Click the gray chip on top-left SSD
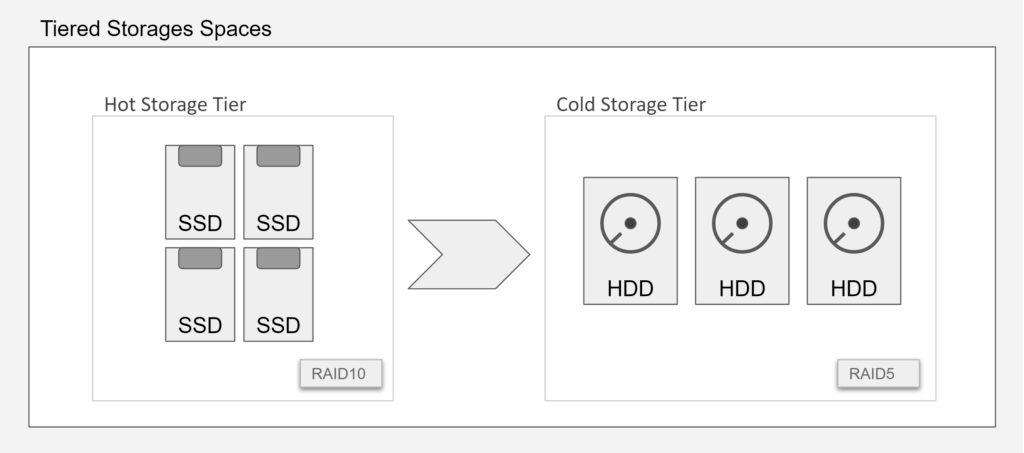 click(x=200, y=156)
